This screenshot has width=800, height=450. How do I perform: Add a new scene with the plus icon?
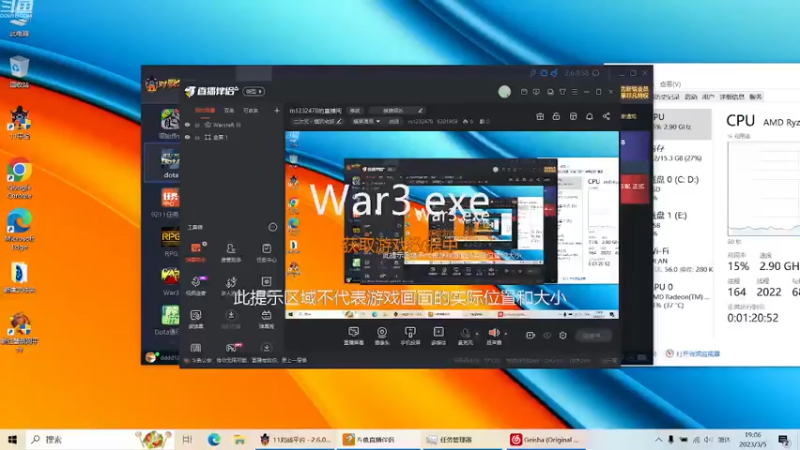click(x=277, y=110)
